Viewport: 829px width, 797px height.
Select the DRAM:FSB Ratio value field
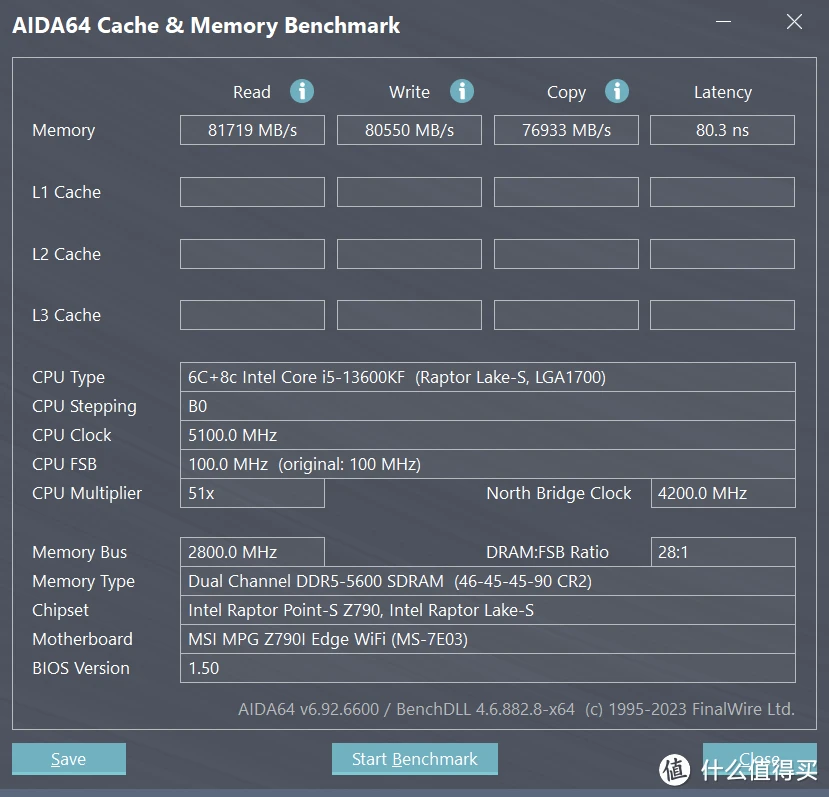[722, 552]
